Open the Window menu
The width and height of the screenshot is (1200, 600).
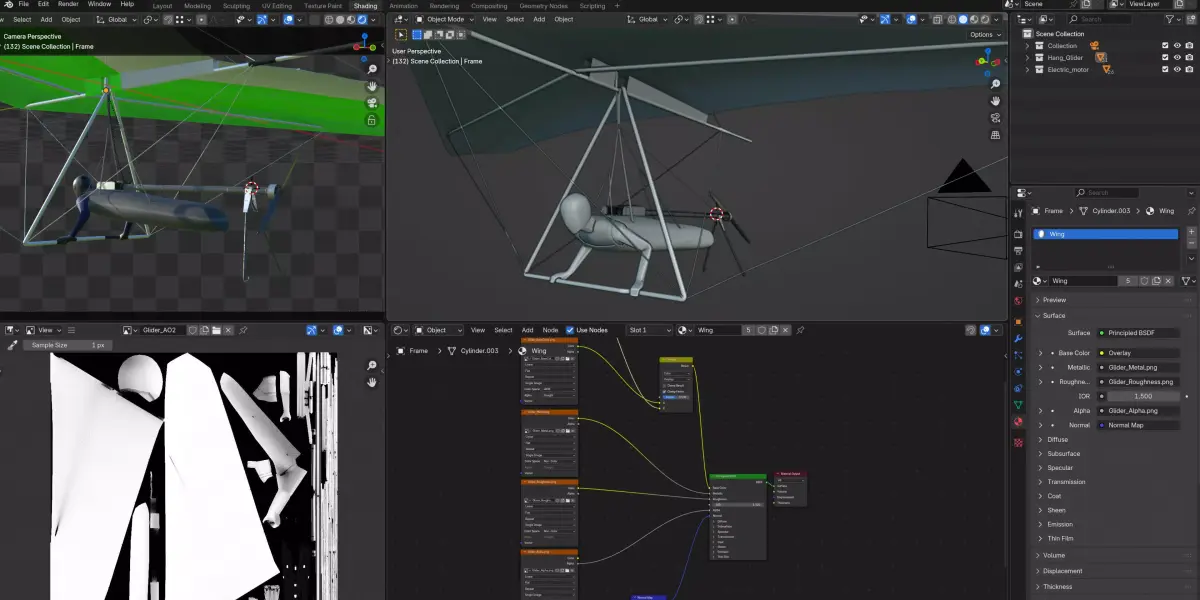click(x=99, y=4)
